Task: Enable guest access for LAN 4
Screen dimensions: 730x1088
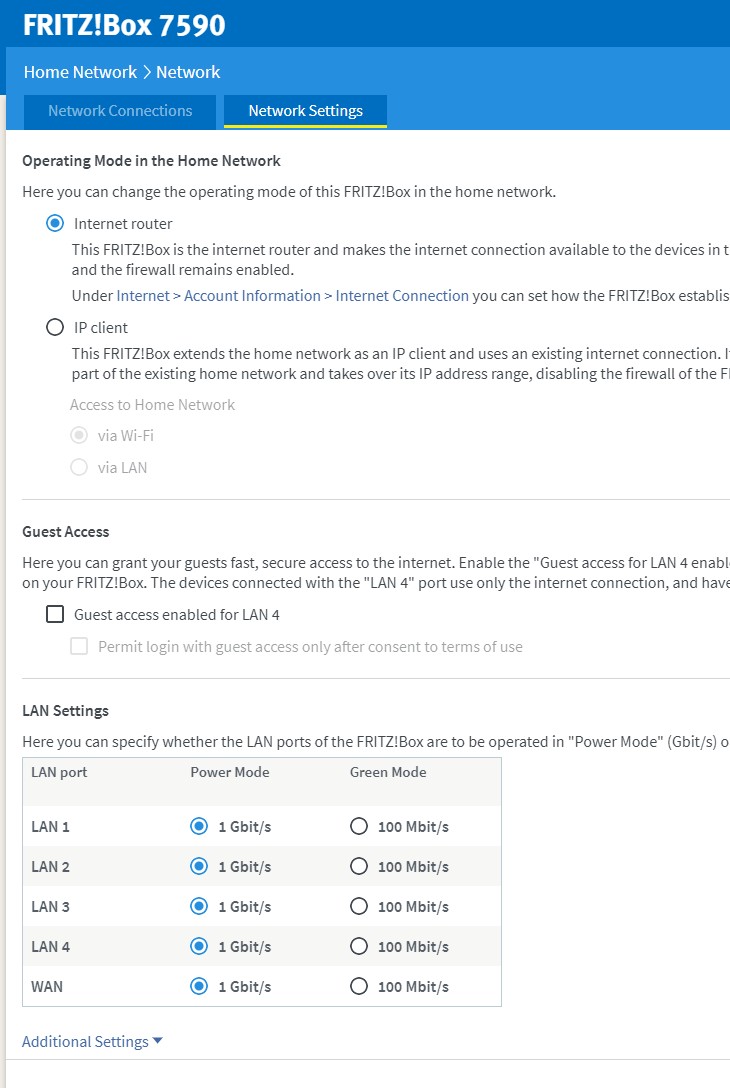Action: [55, 615]
